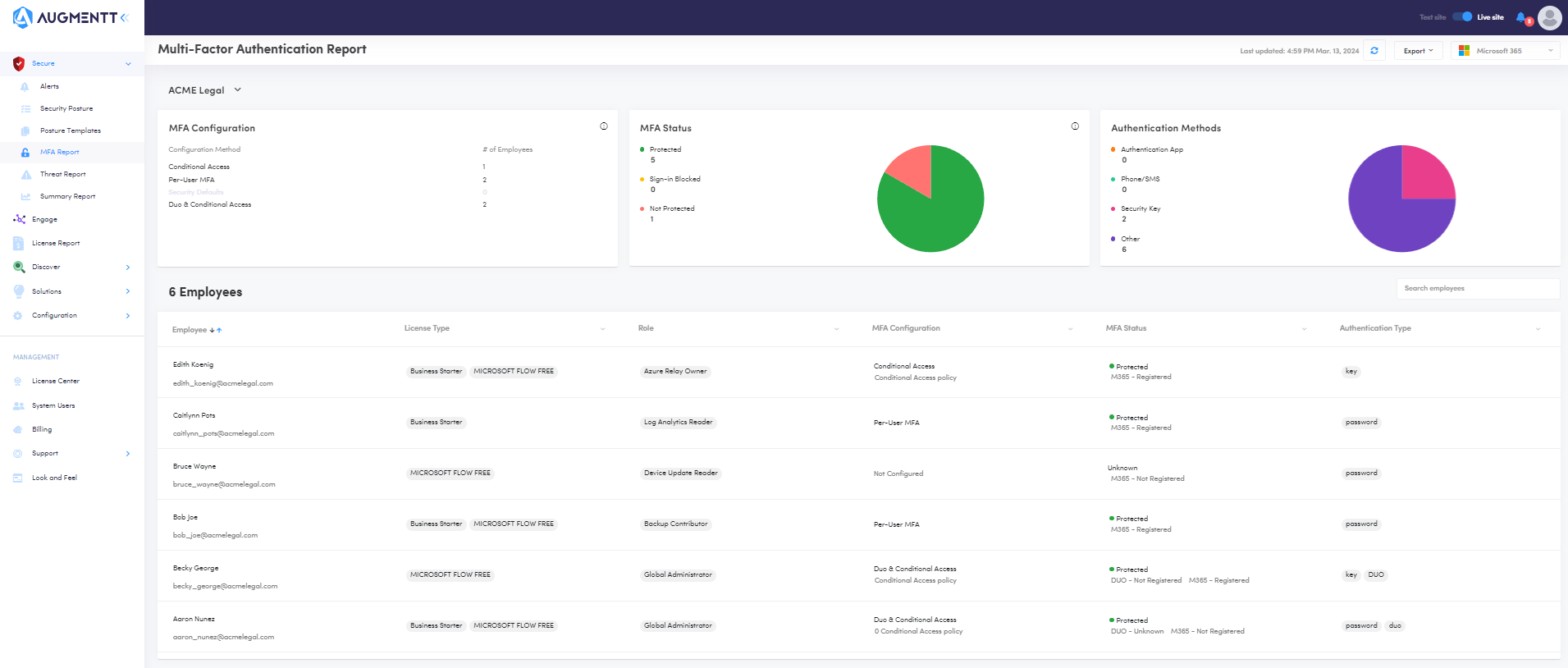Open the Export dropdown
The width and height of the screenshot is (1568, 668).
(x=1418, y=51)
